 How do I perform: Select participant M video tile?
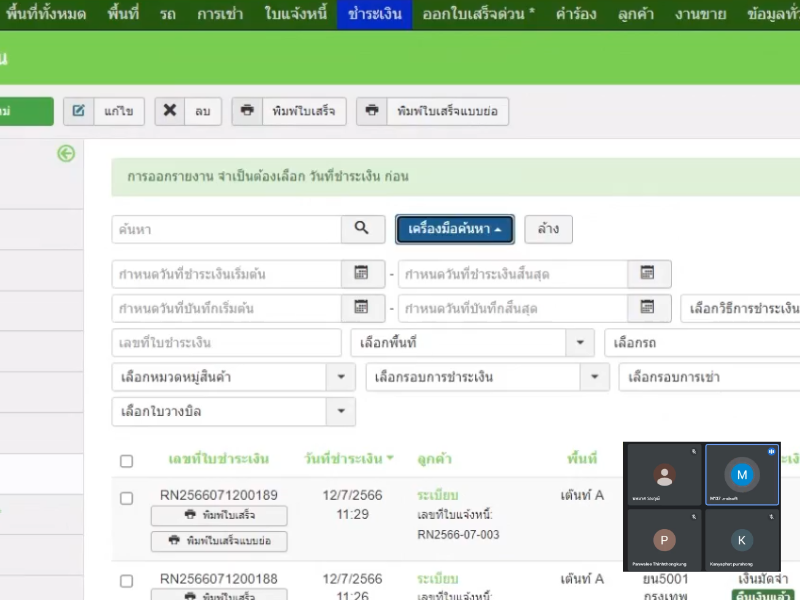coord(742,474)
